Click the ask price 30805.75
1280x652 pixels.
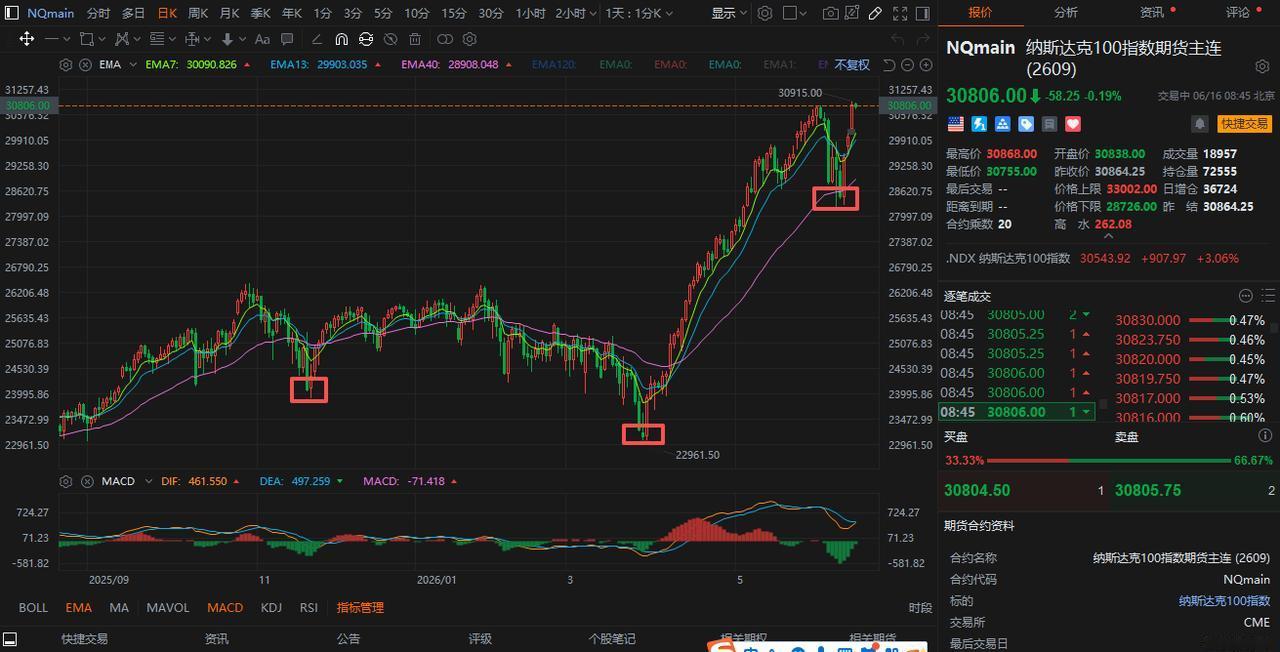coord(1148,490)
